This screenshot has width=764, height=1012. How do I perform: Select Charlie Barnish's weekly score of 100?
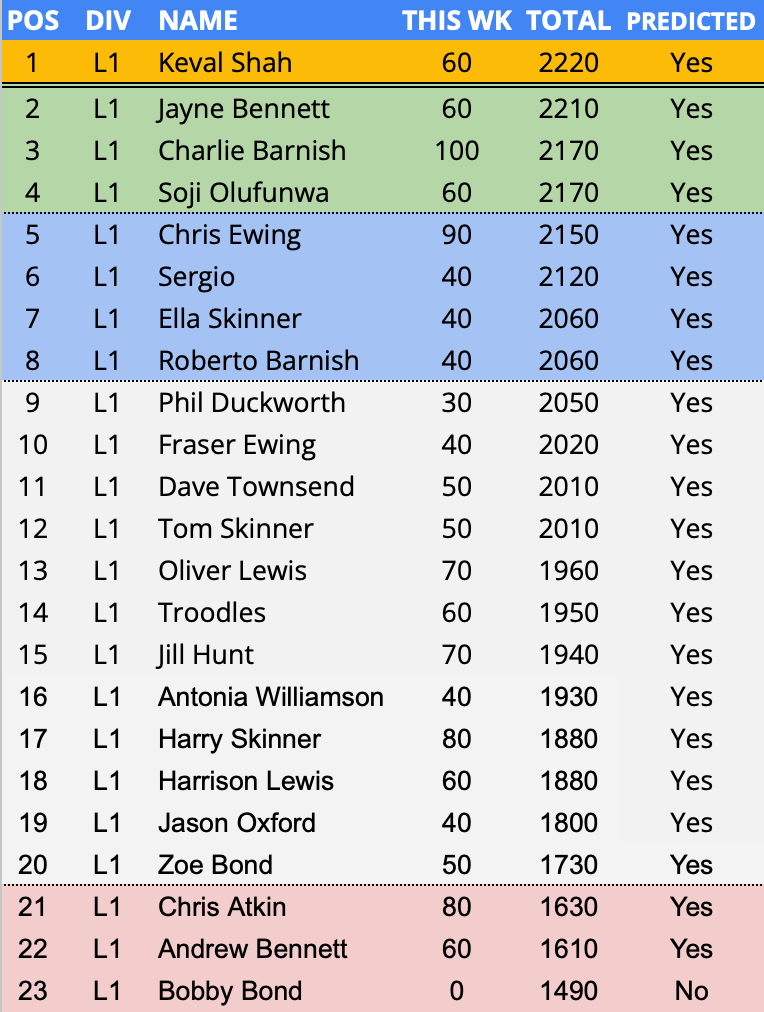(457, 151)
